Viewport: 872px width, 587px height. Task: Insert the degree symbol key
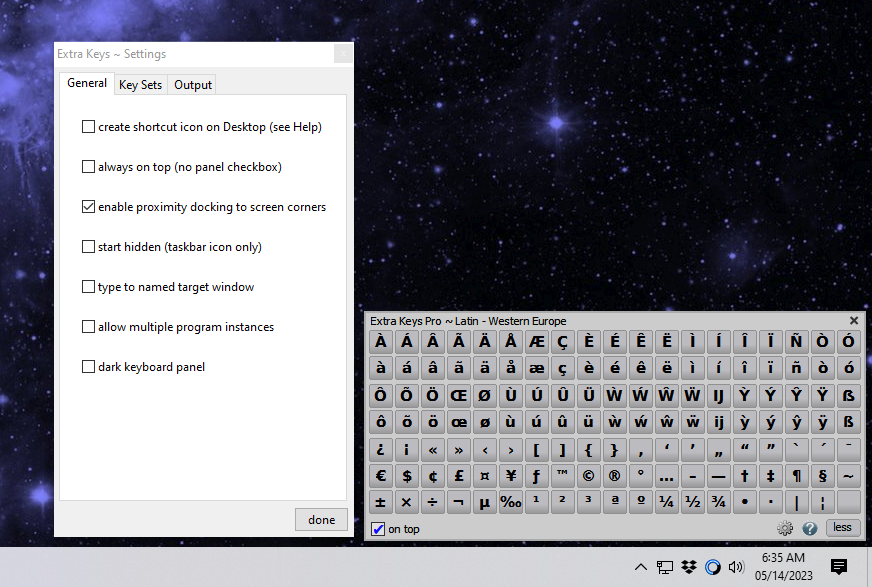(x=641, y=476)
